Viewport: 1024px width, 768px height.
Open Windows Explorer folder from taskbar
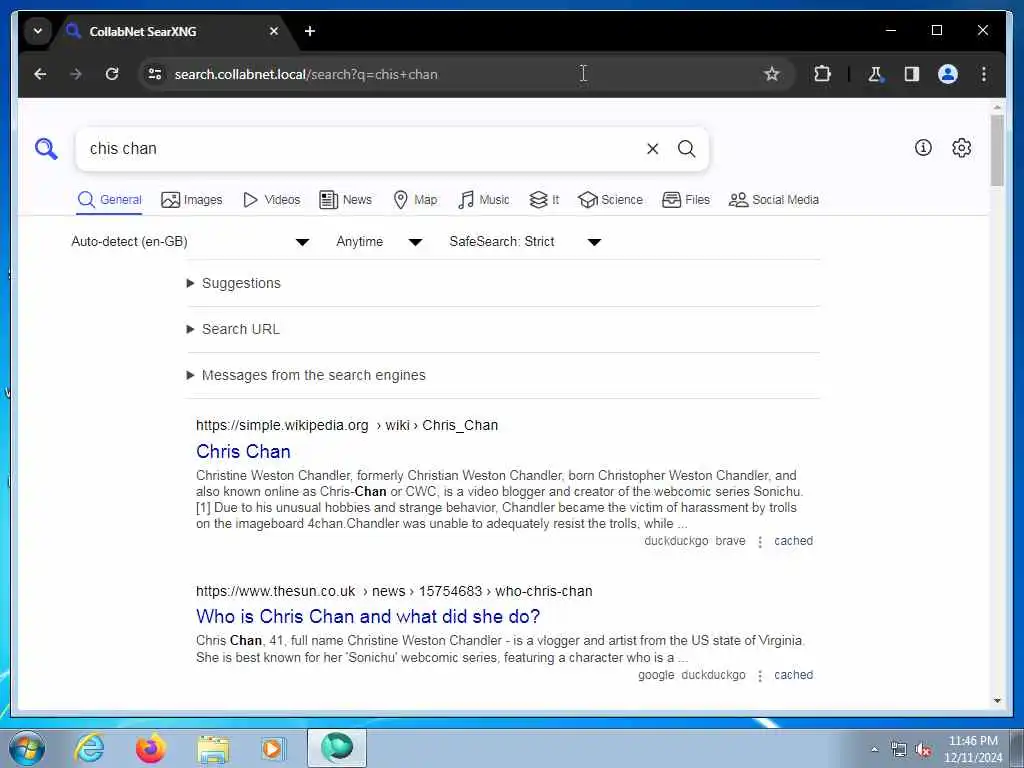point(213,750)
